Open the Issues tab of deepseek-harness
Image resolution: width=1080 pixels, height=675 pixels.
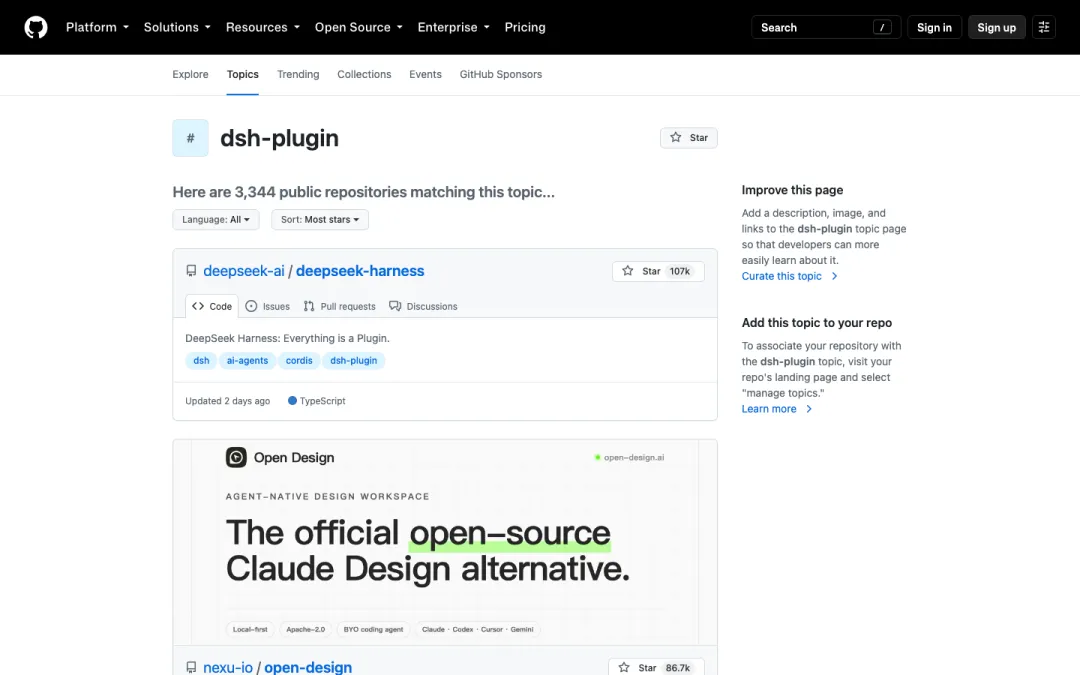pos(268,307)
